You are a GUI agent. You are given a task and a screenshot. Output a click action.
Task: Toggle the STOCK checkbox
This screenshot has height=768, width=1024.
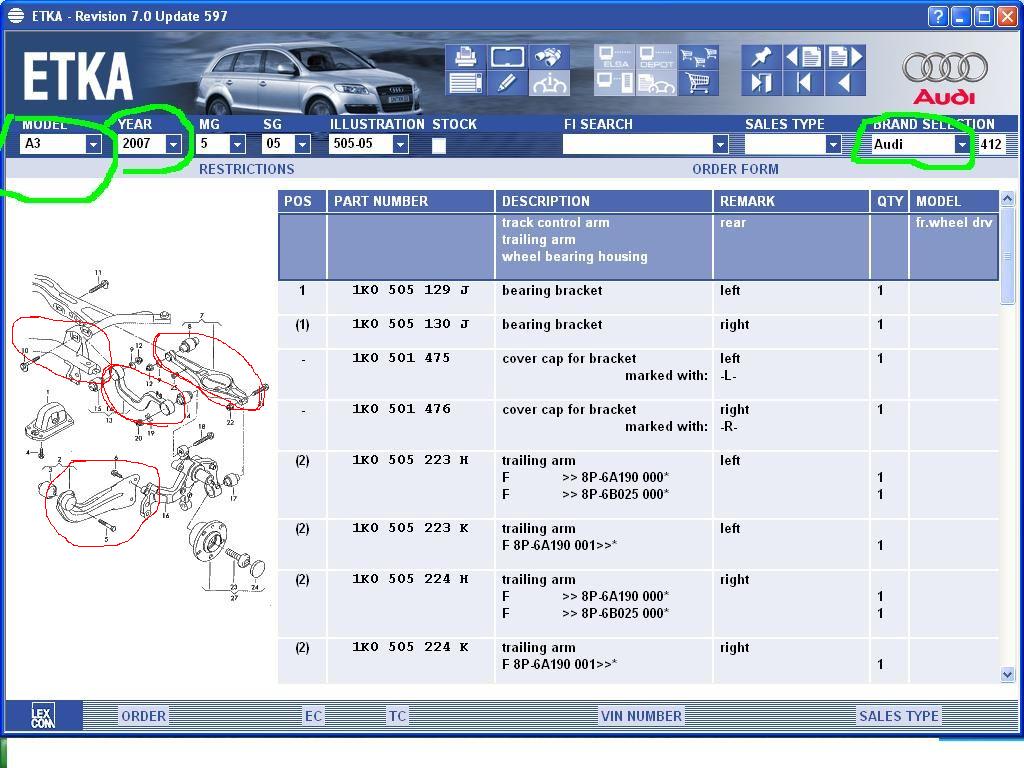tap(439, 145)
